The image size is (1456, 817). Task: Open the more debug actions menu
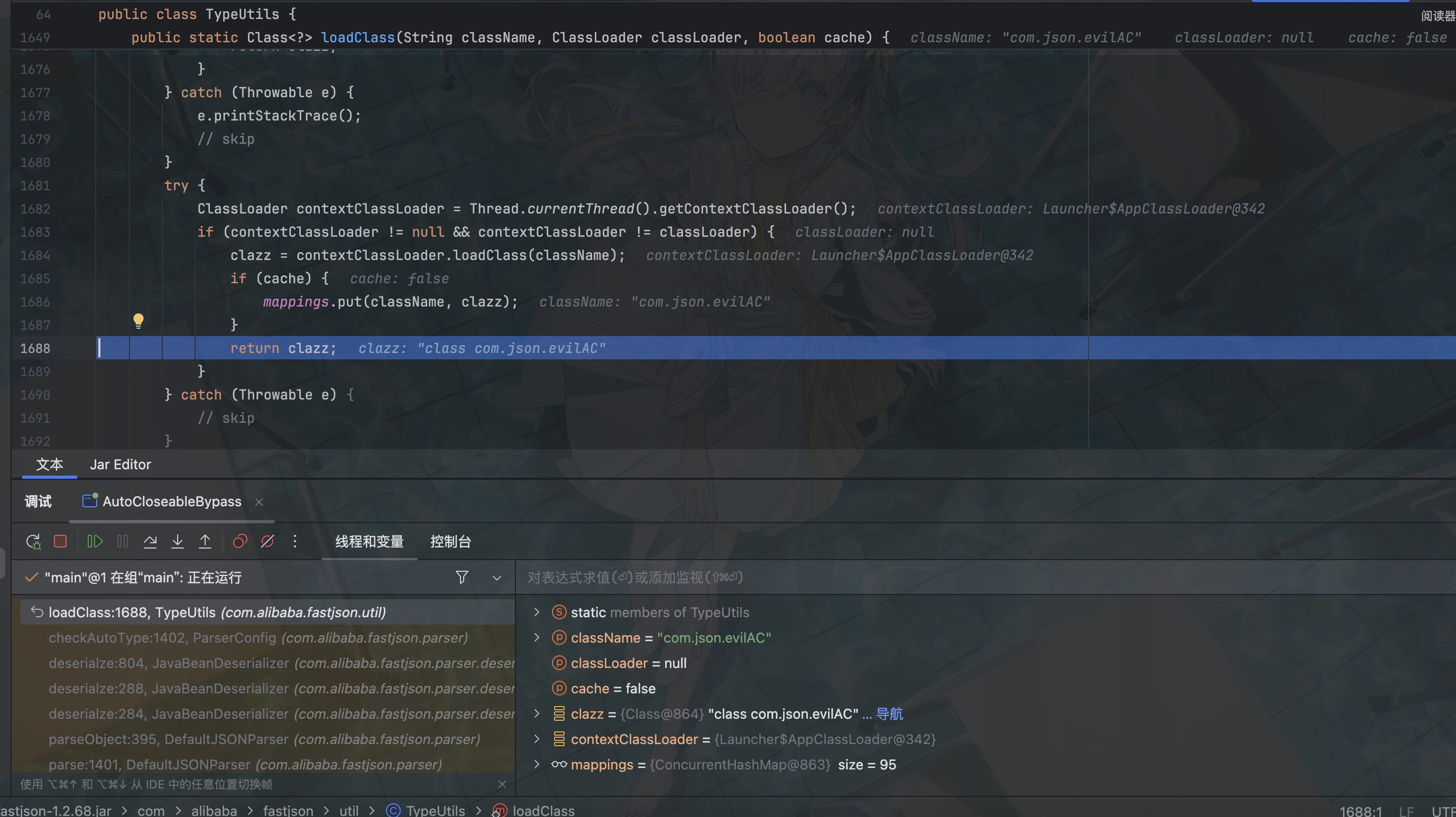pyautogui.click(x=294, y=541)
